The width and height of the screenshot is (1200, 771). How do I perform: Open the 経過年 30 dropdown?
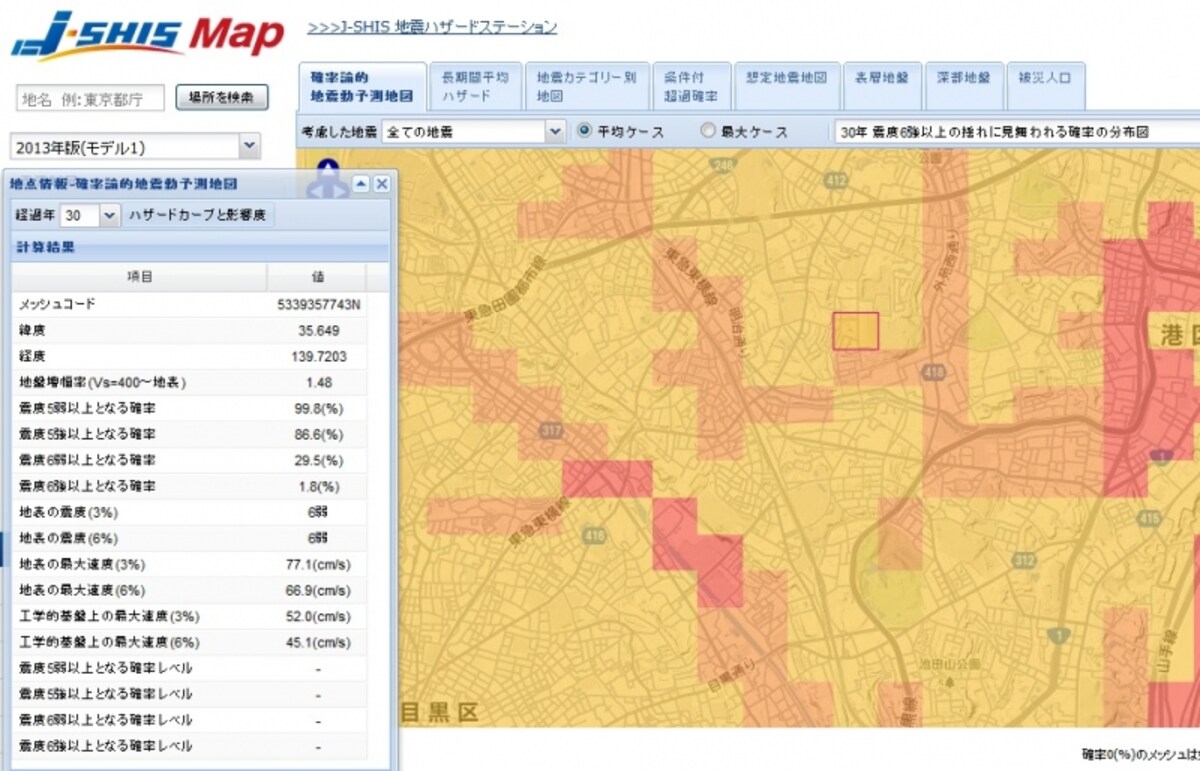coord(90,215)
